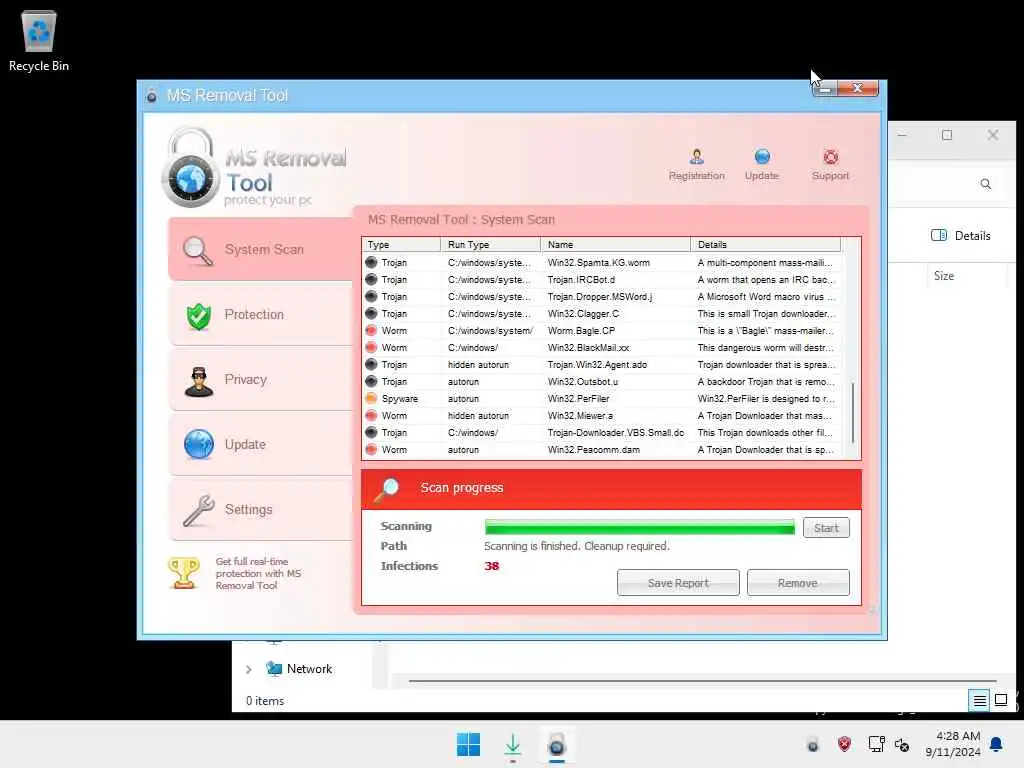Click the title bar lock icon
1024x768 pixels.
click(152, 95)
